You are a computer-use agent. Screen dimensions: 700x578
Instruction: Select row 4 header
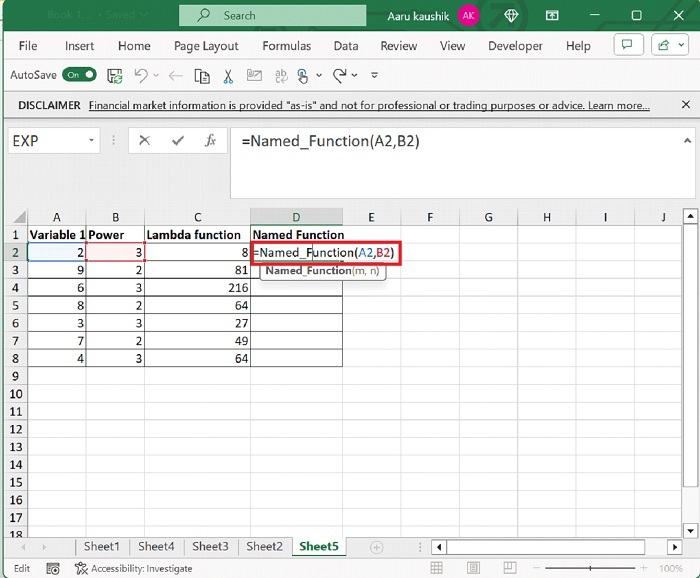point(16,287)
